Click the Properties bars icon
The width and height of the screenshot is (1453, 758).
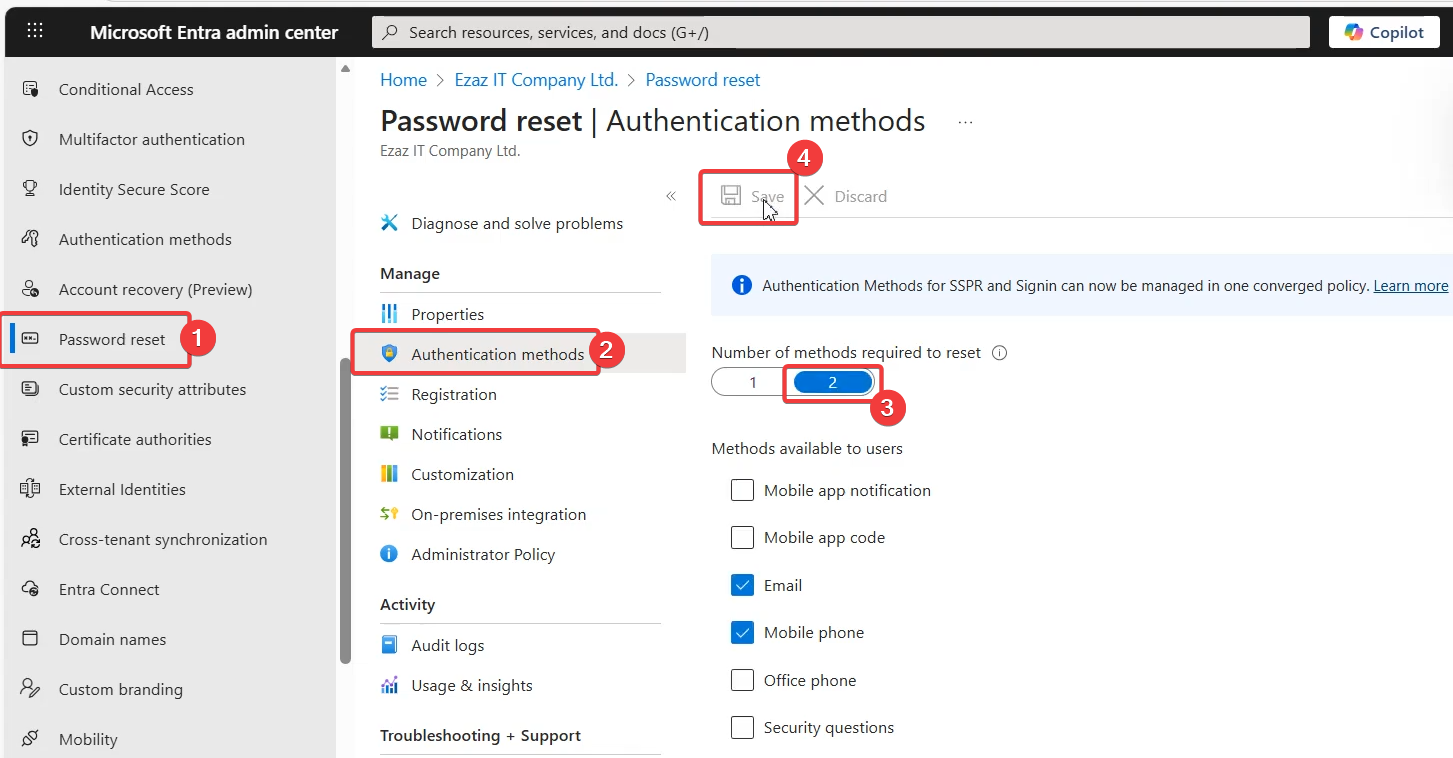(x=390, y=314)
